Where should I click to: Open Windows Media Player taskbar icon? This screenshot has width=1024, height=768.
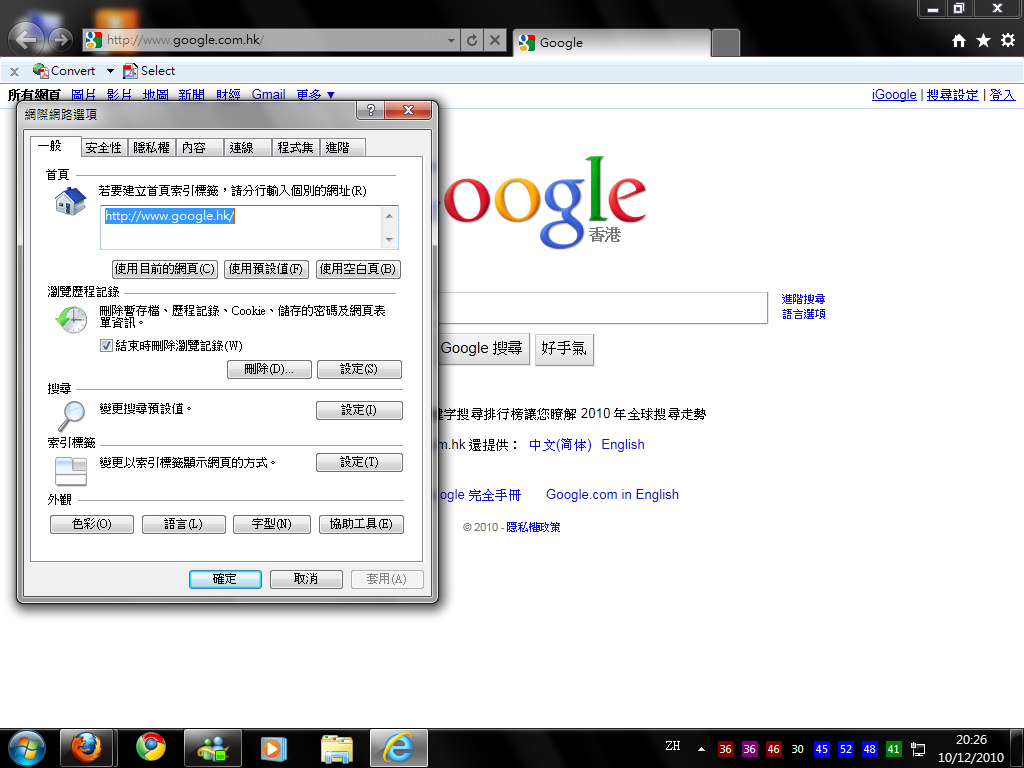point(274,748)
